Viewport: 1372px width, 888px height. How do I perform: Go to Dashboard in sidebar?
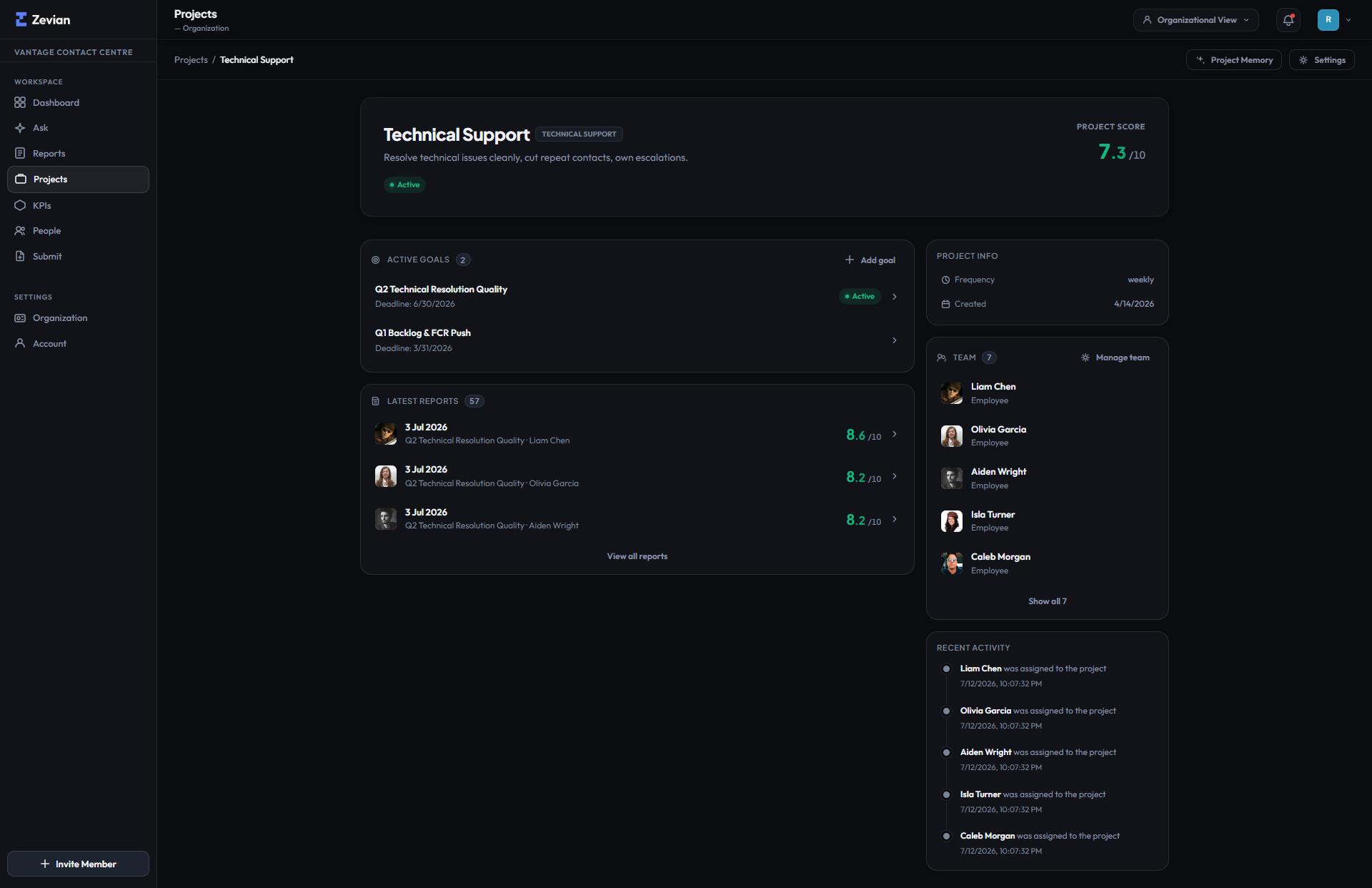(x=78, y=102)
